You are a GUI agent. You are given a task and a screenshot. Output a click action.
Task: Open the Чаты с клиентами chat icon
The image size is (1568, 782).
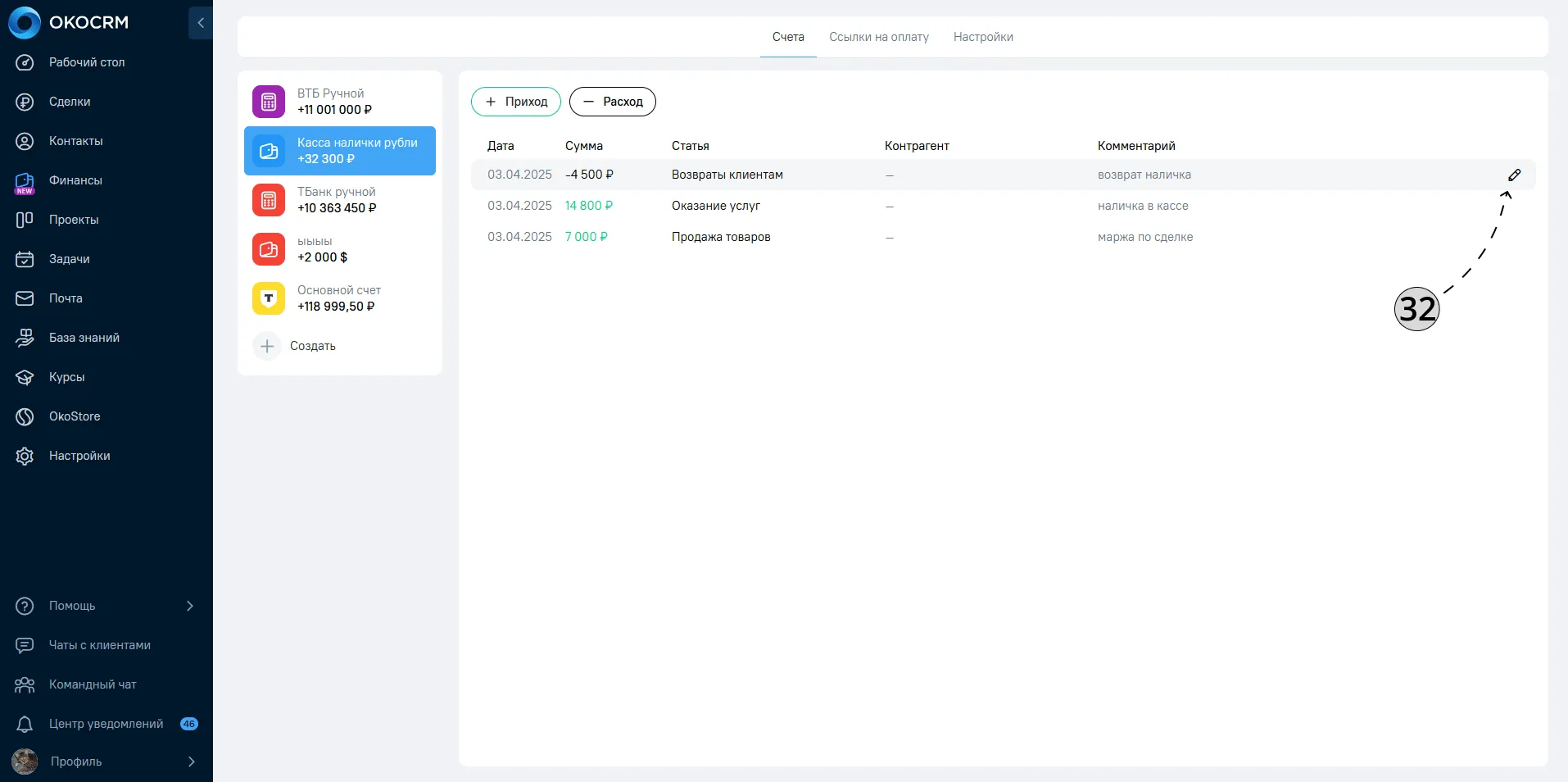pos(25,645)
